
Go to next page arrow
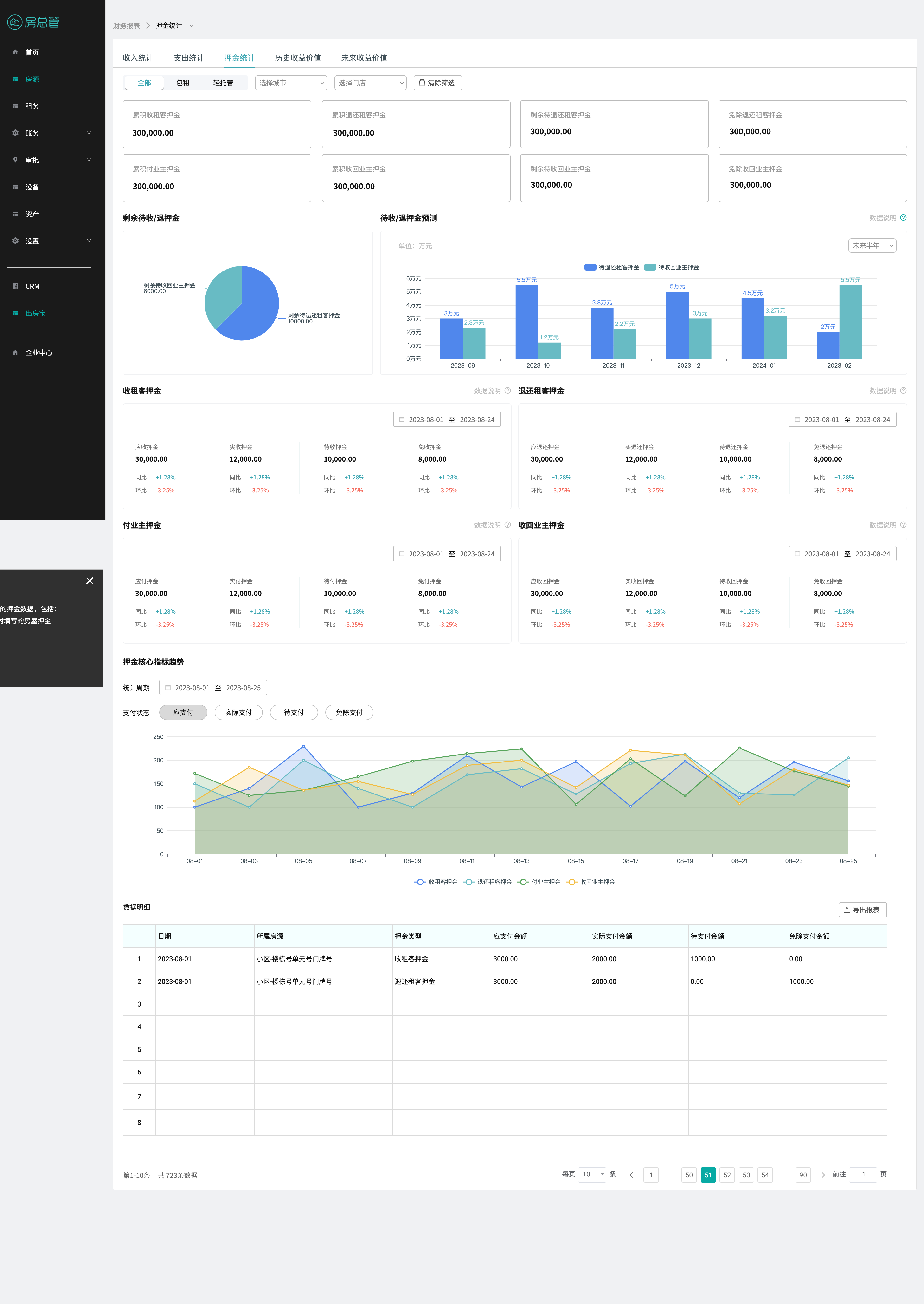coord(823,1175)
